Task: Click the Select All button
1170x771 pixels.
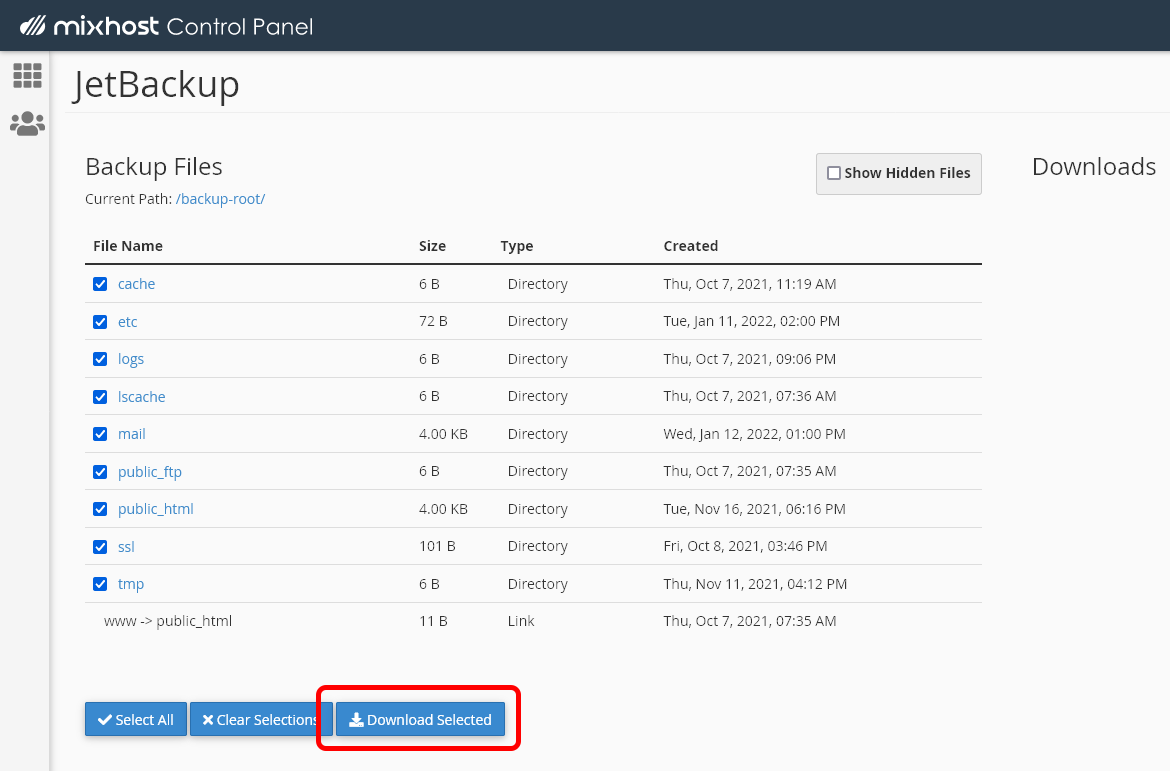Action: pyautogui.click(x=136, y=720)
